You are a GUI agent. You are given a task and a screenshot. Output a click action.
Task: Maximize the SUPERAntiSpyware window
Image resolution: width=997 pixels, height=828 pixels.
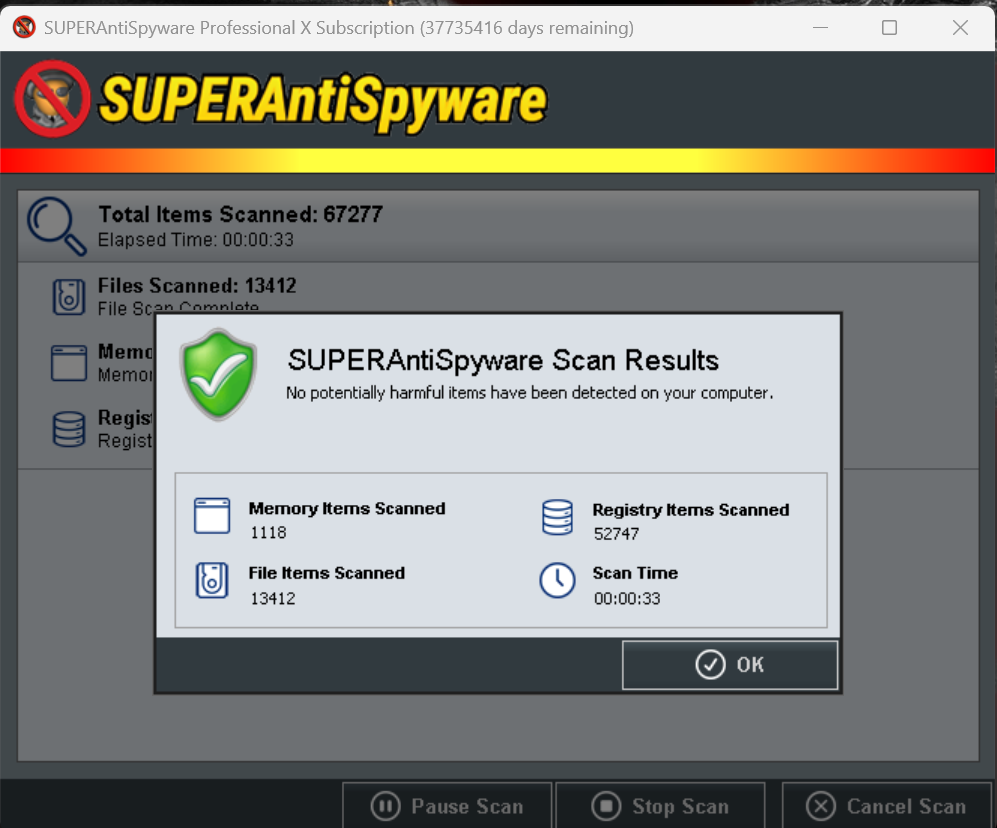tap(890, 27)
